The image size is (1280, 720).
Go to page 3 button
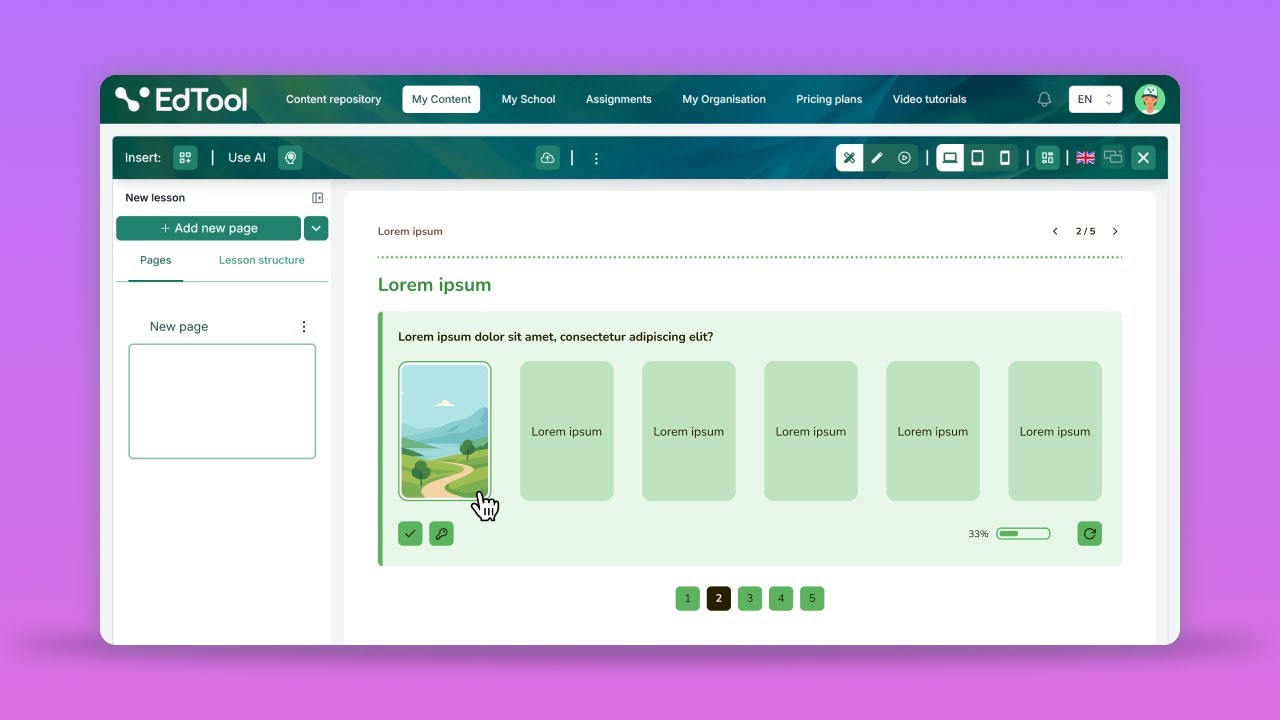pos(749,599)
